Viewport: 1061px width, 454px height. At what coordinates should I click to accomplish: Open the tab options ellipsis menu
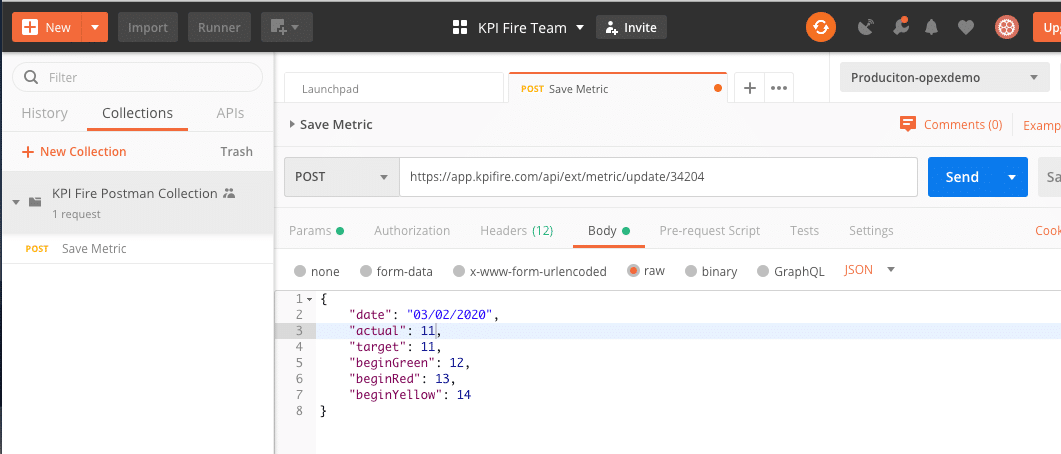tap(779, 88)
